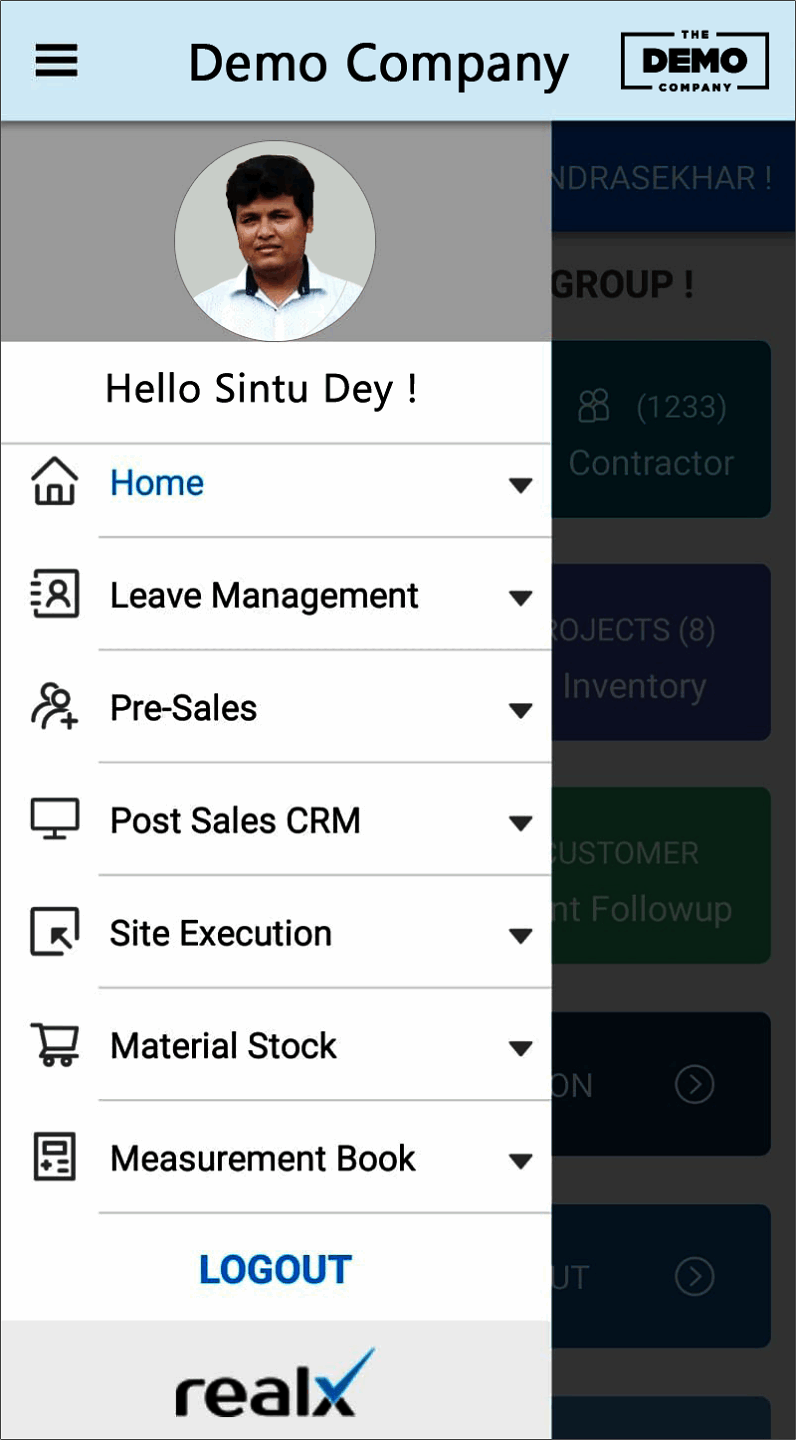Select Post Sales CRM menu item

pyautogui.click(x=235, y=820)
